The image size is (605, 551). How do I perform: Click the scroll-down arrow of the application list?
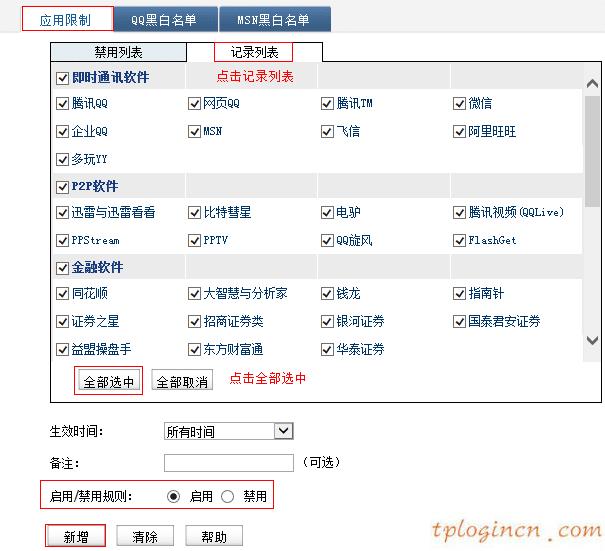click(x=592, y=341)
